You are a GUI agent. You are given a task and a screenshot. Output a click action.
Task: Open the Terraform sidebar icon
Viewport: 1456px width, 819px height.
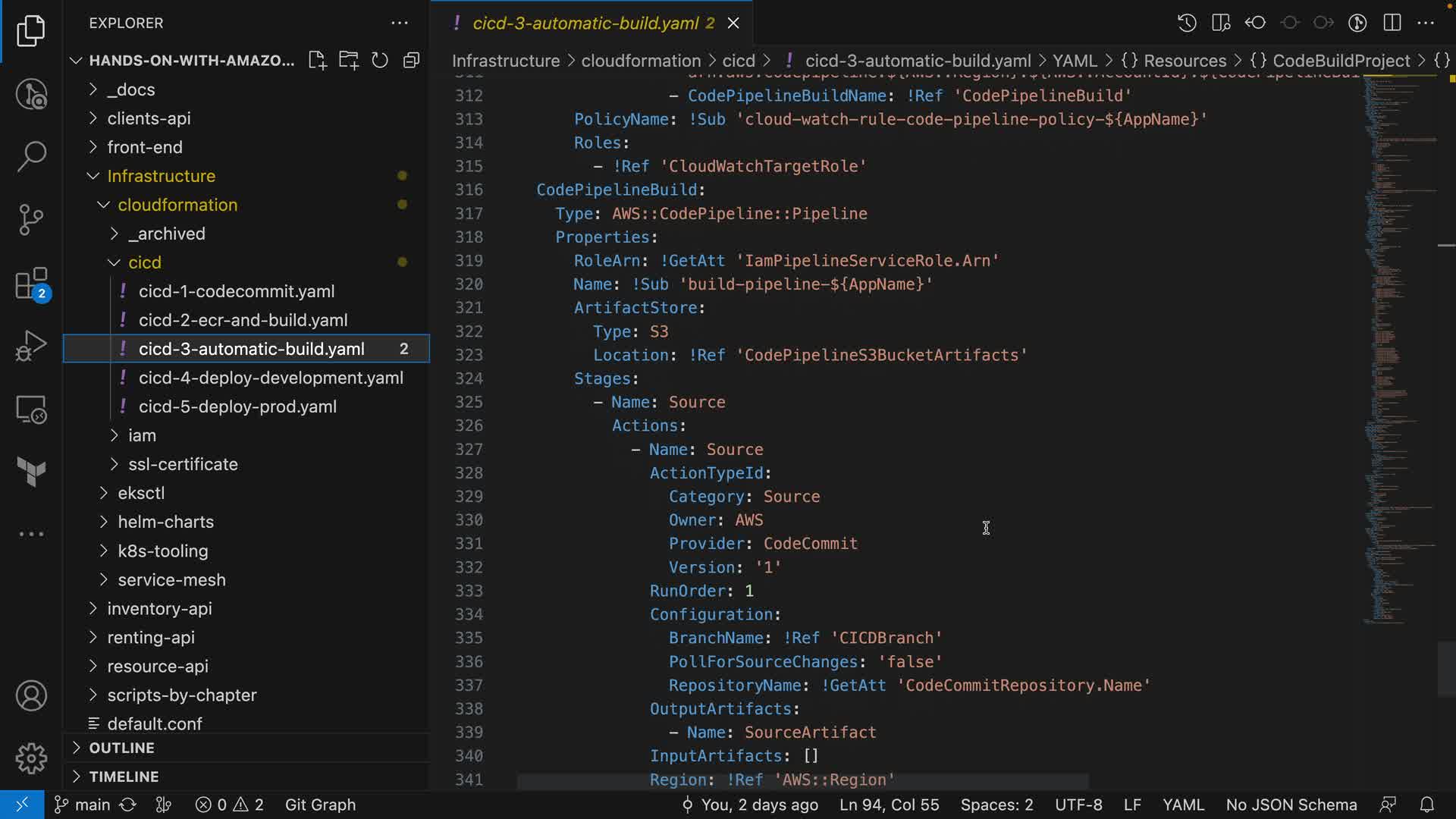[x=31, y=472]
